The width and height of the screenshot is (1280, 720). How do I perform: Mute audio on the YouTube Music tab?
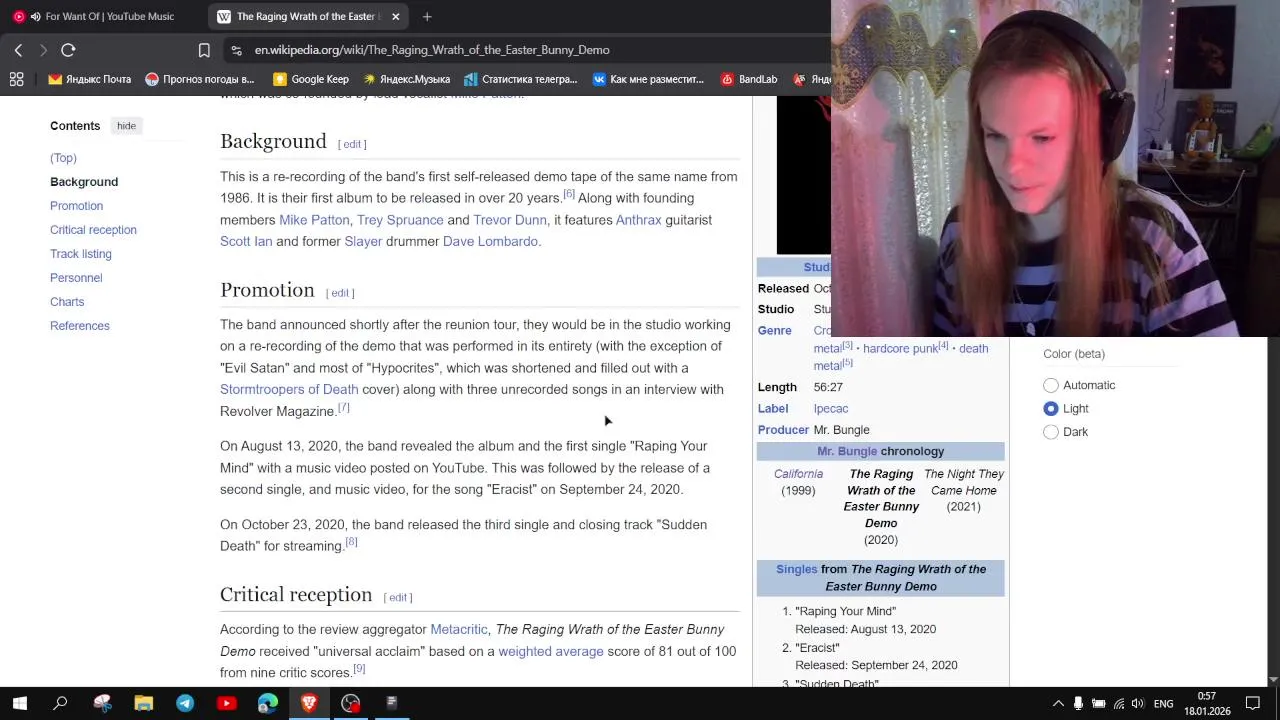[35, 16]
